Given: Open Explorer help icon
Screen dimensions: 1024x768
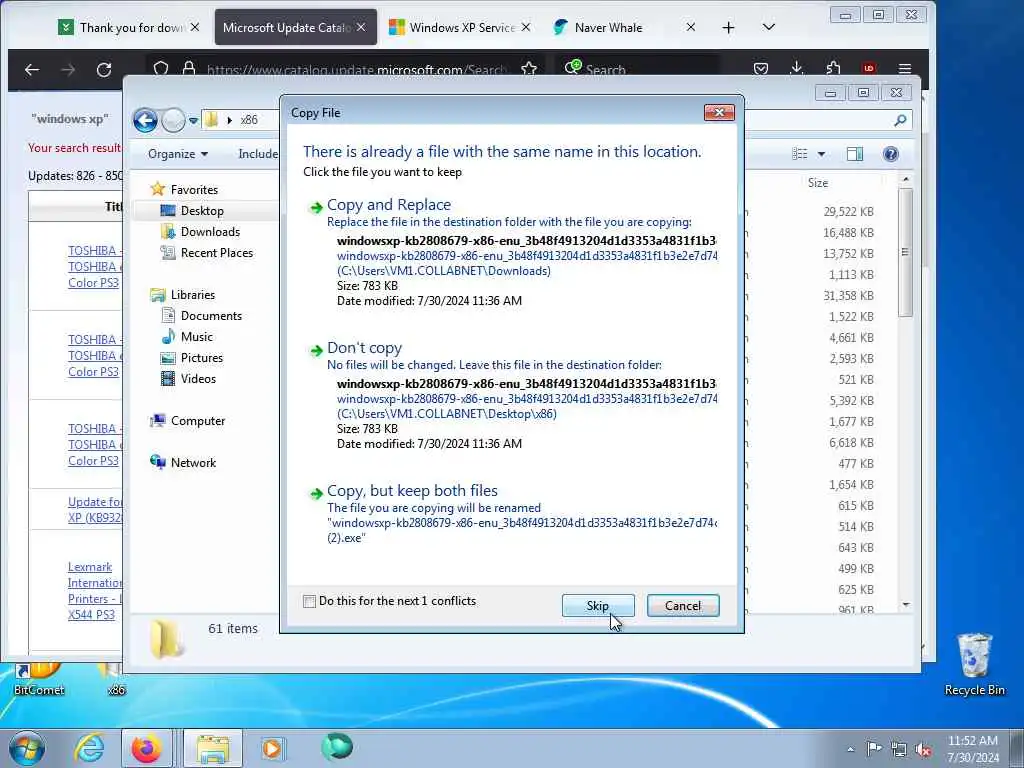Looking at the screenshot, I should tap(891, 154).
